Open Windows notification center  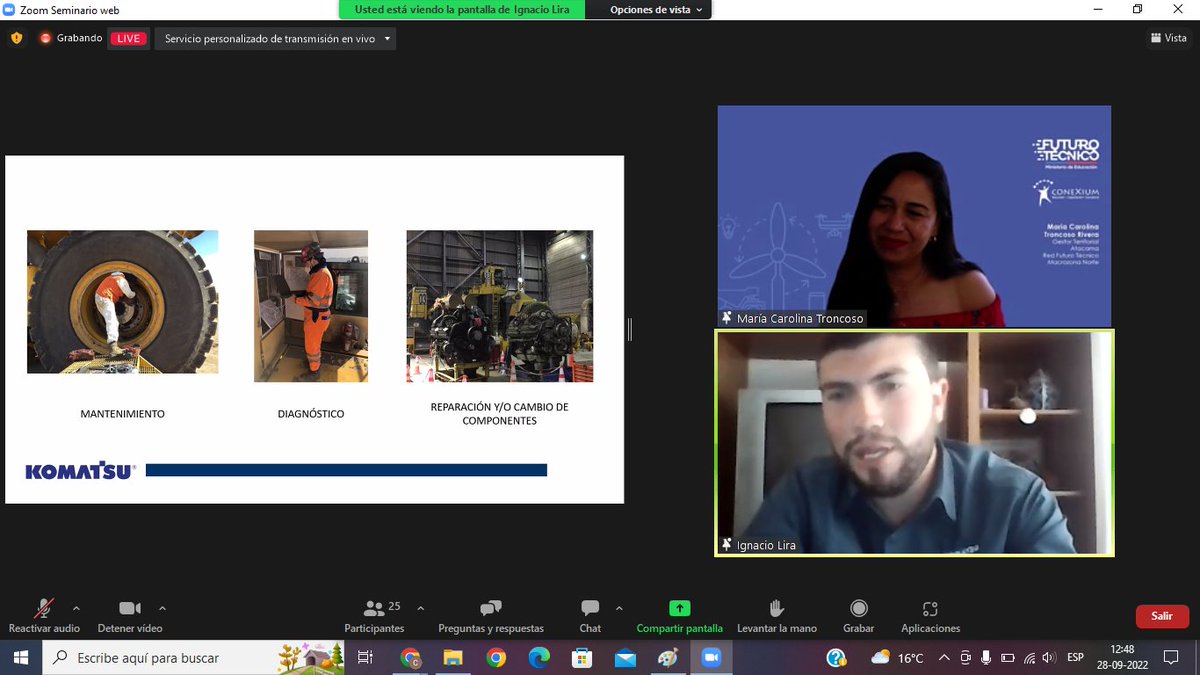click(1172, 657)
